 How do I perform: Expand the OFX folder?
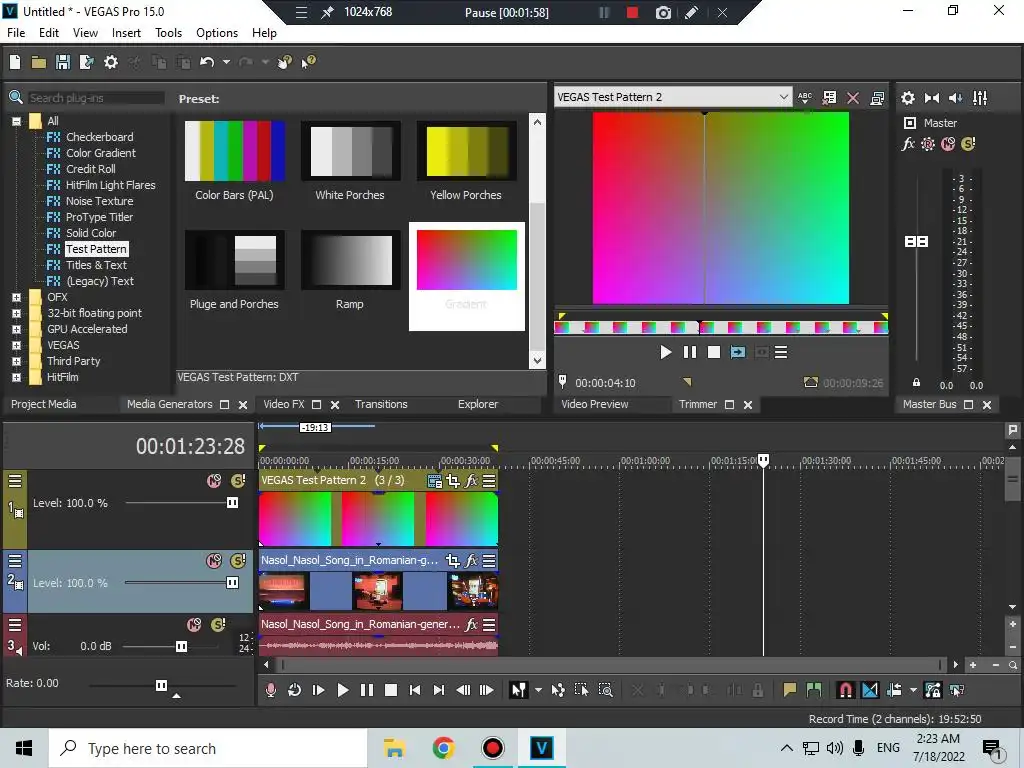tap(16, 297)
